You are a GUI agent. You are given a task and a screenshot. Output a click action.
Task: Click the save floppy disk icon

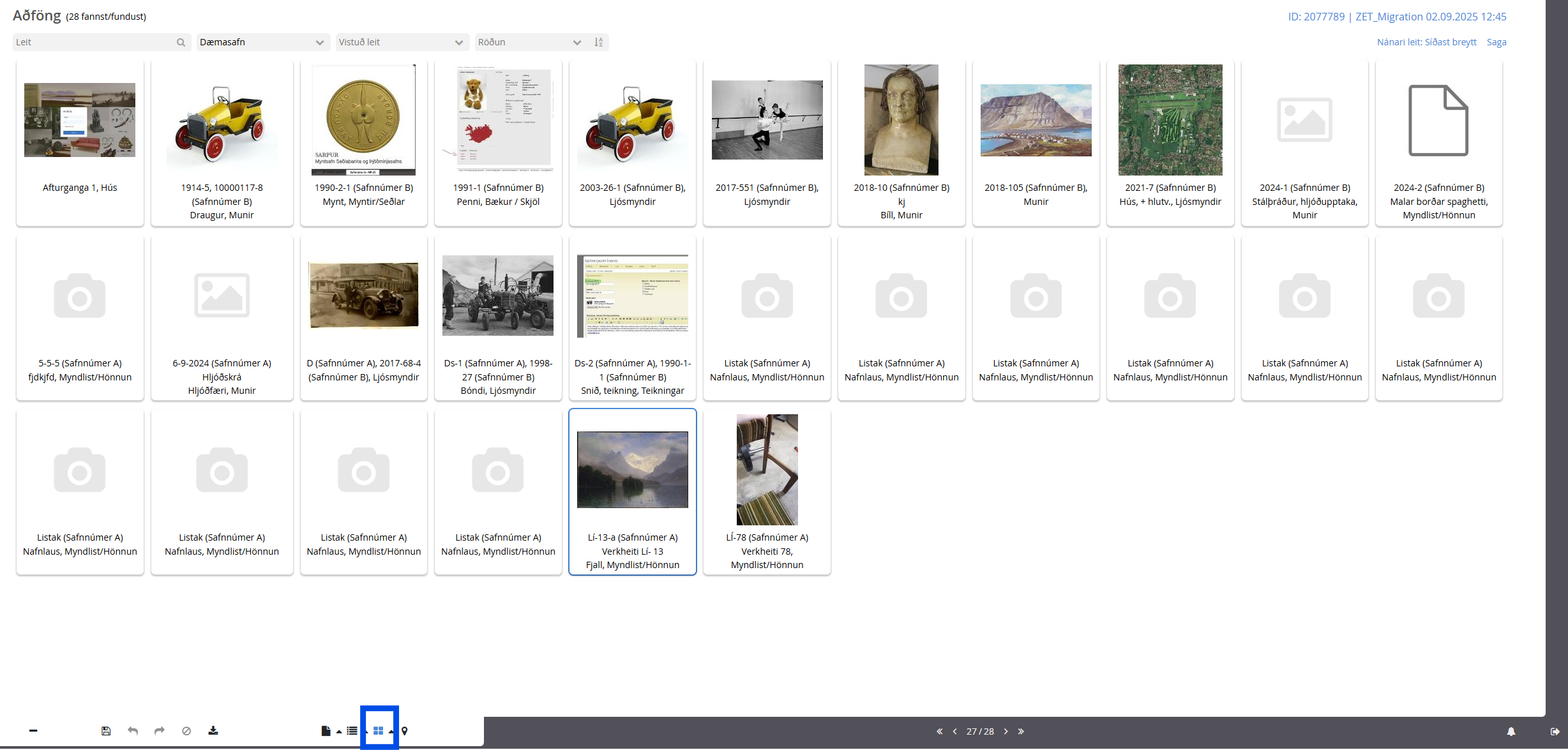pyautogui.click(x=106, y=731)
